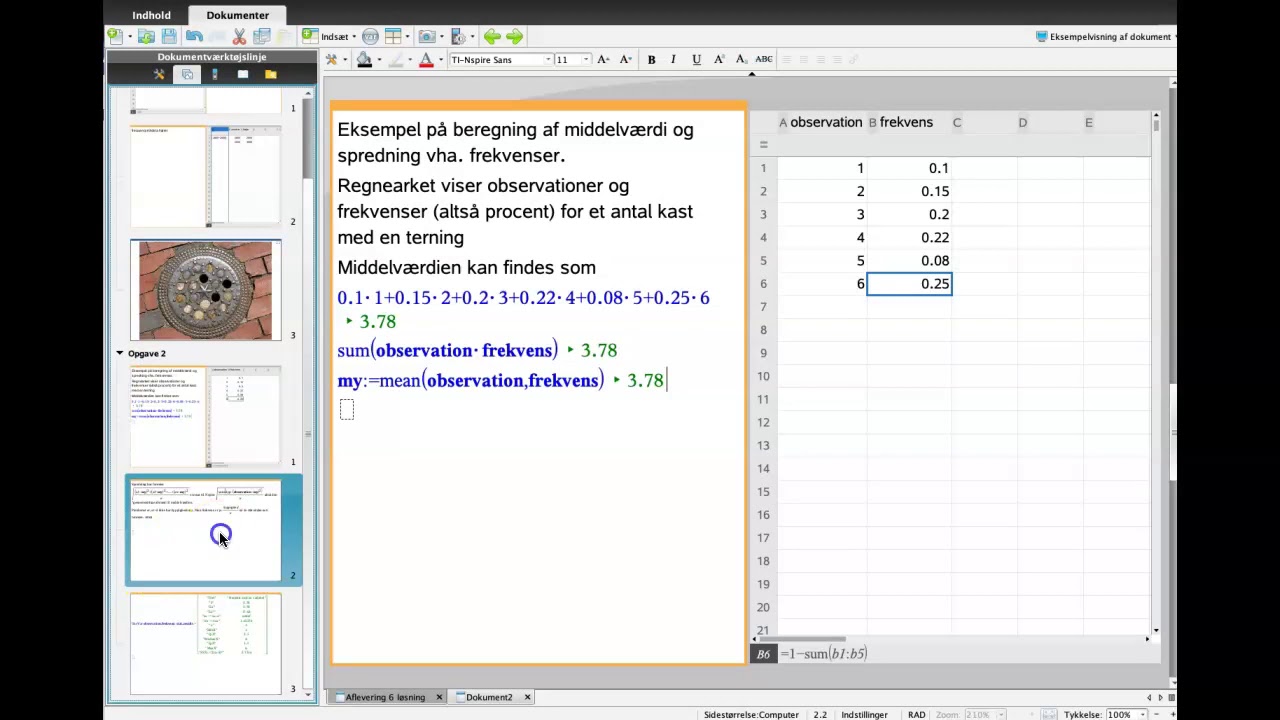Open the red text color swatch

pyautogui.click(x=426, y=60)
